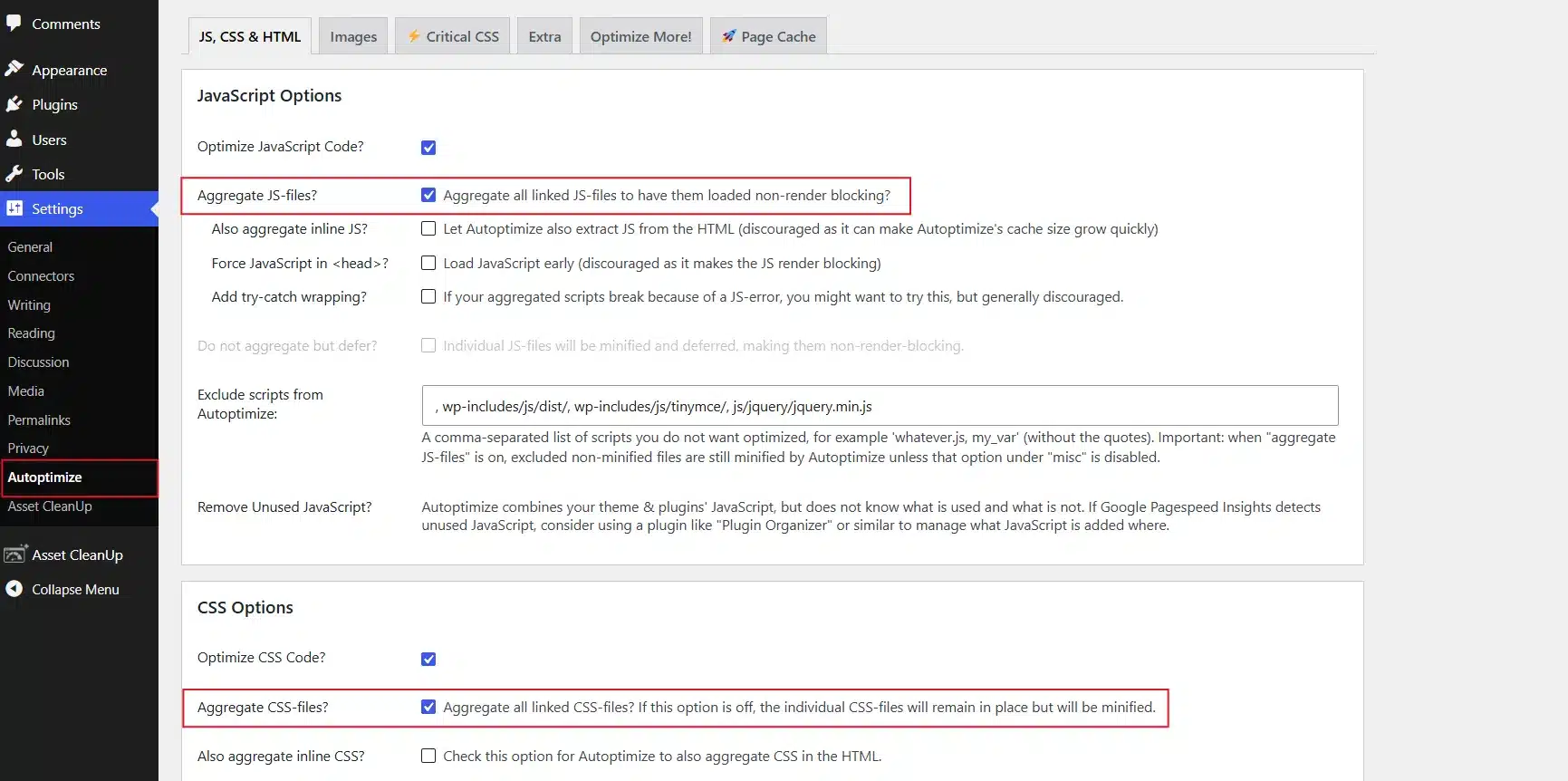Uncheck Optimize CSS Code checkbox
Screen dimensions: 1568x781
428,659
